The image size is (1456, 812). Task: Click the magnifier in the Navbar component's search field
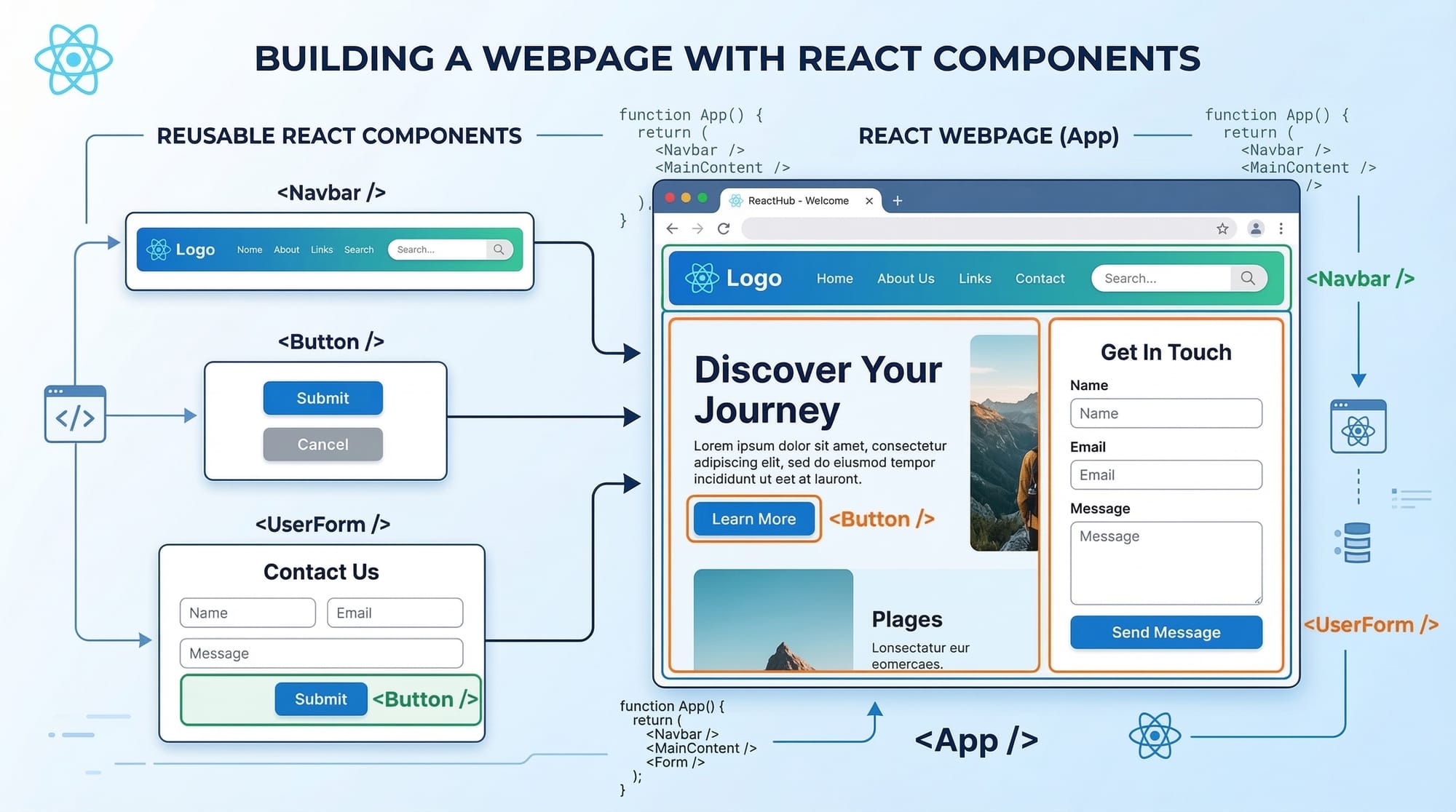pyautogui.click(x=499, y=249)
